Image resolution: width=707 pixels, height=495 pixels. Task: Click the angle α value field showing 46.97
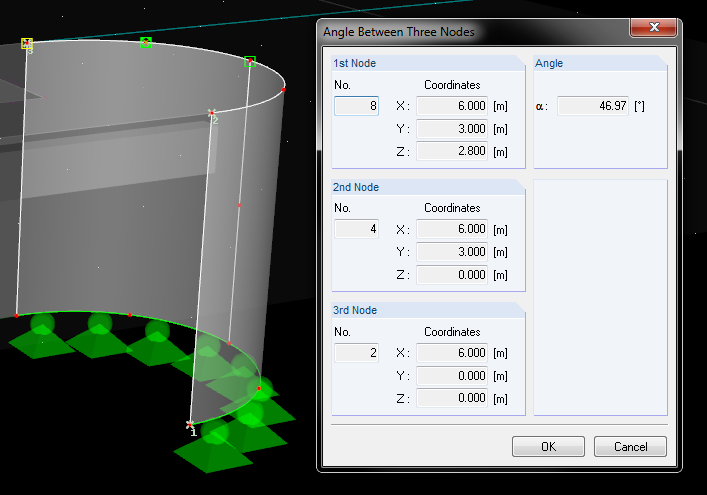593,106
